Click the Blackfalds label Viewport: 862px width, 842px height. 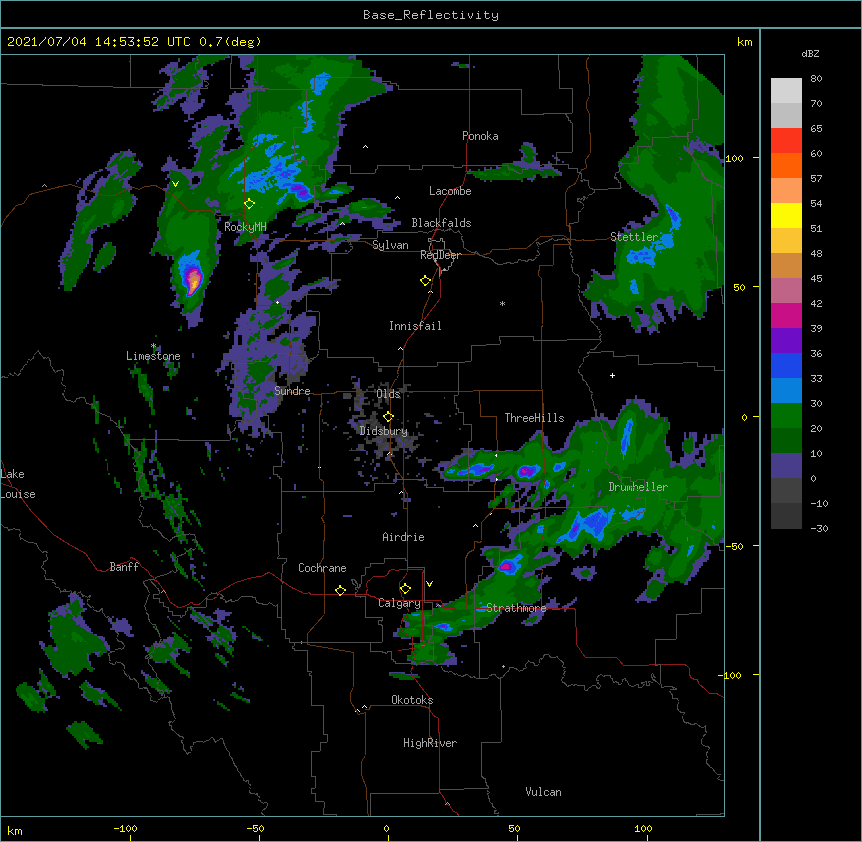(x=441, y=223)
